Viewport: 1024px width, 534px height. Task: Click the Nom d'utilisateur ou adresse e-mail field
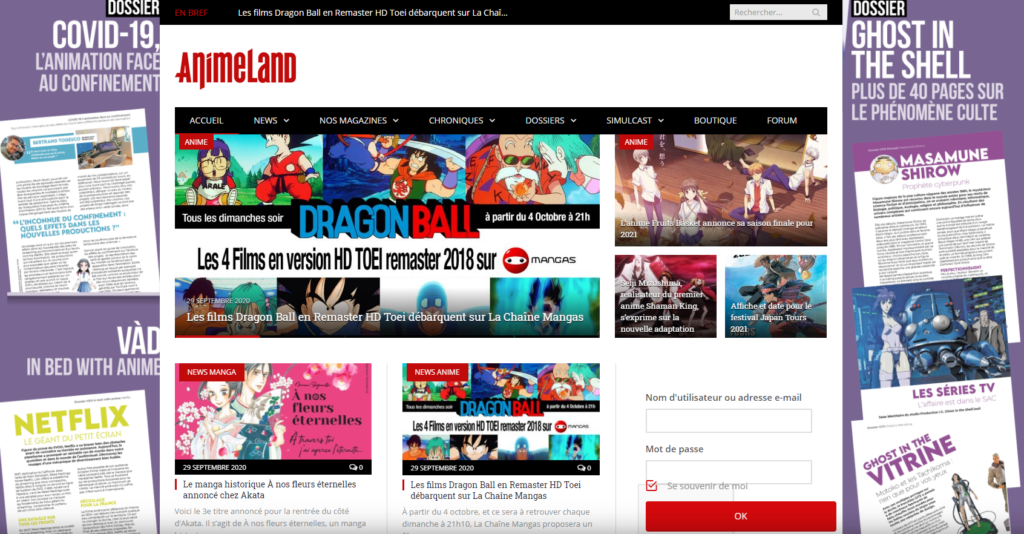pos(728,421)
